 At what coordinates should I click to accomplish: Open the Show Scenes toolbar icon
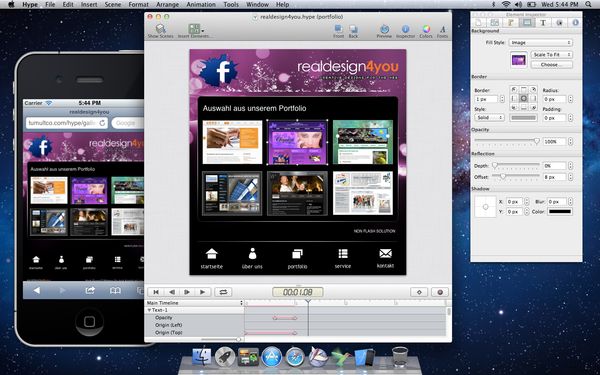(160, 29)
